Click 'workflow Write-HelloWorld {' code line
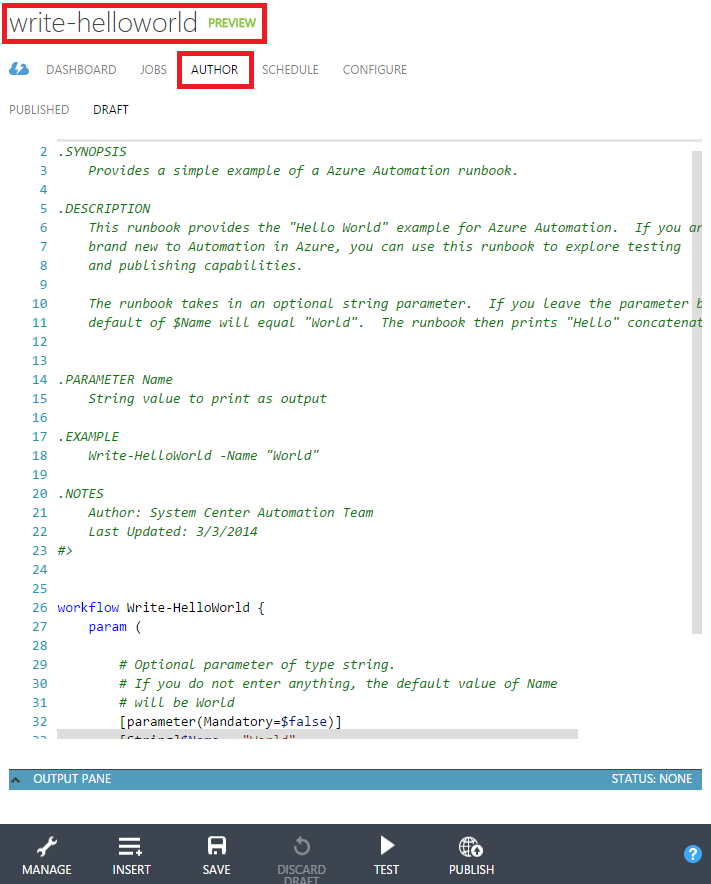711x884 pixels. coord(161,608)
